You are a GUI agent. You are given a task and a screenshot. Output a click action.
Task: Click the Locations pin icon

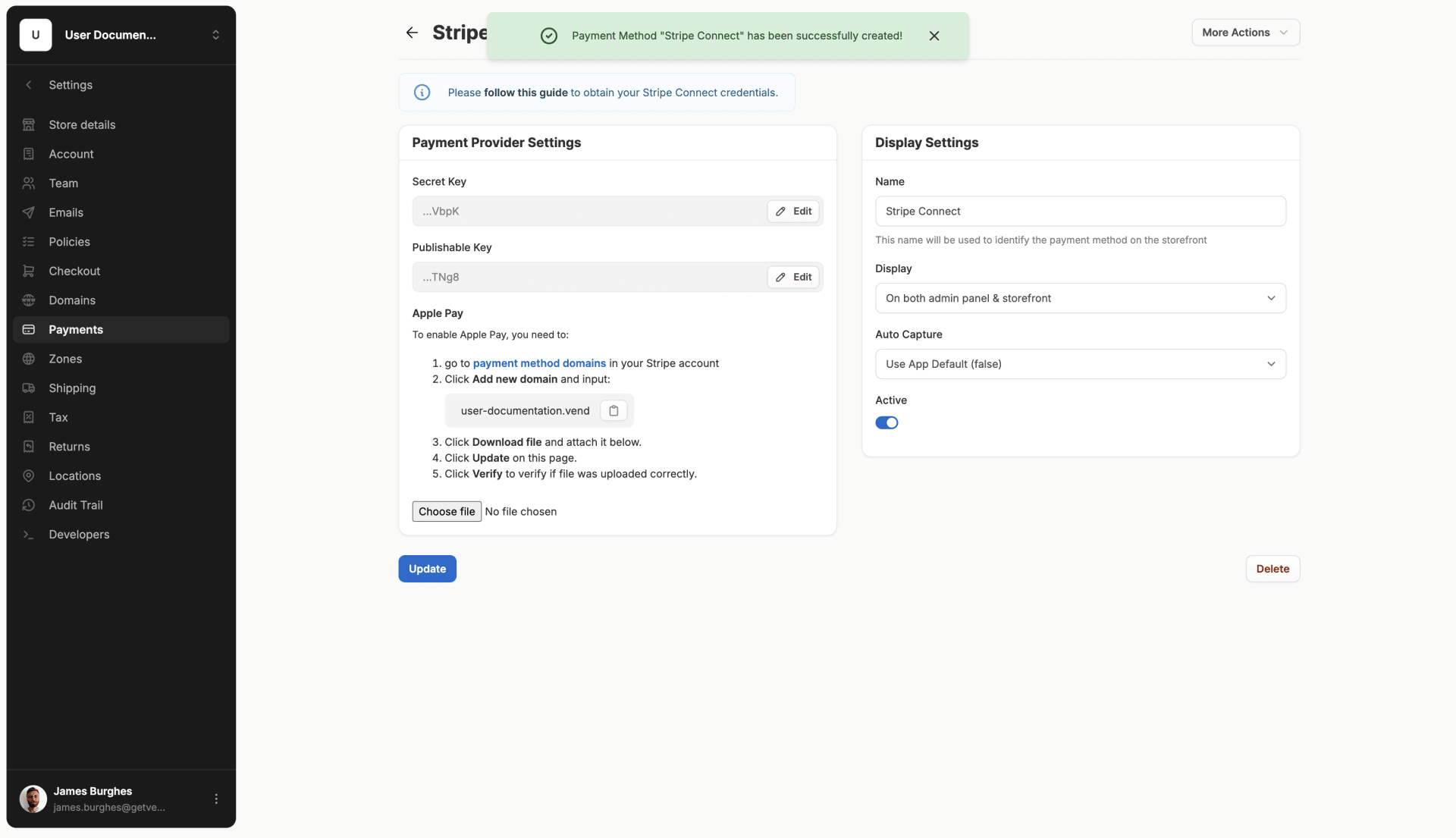point(29,475)
